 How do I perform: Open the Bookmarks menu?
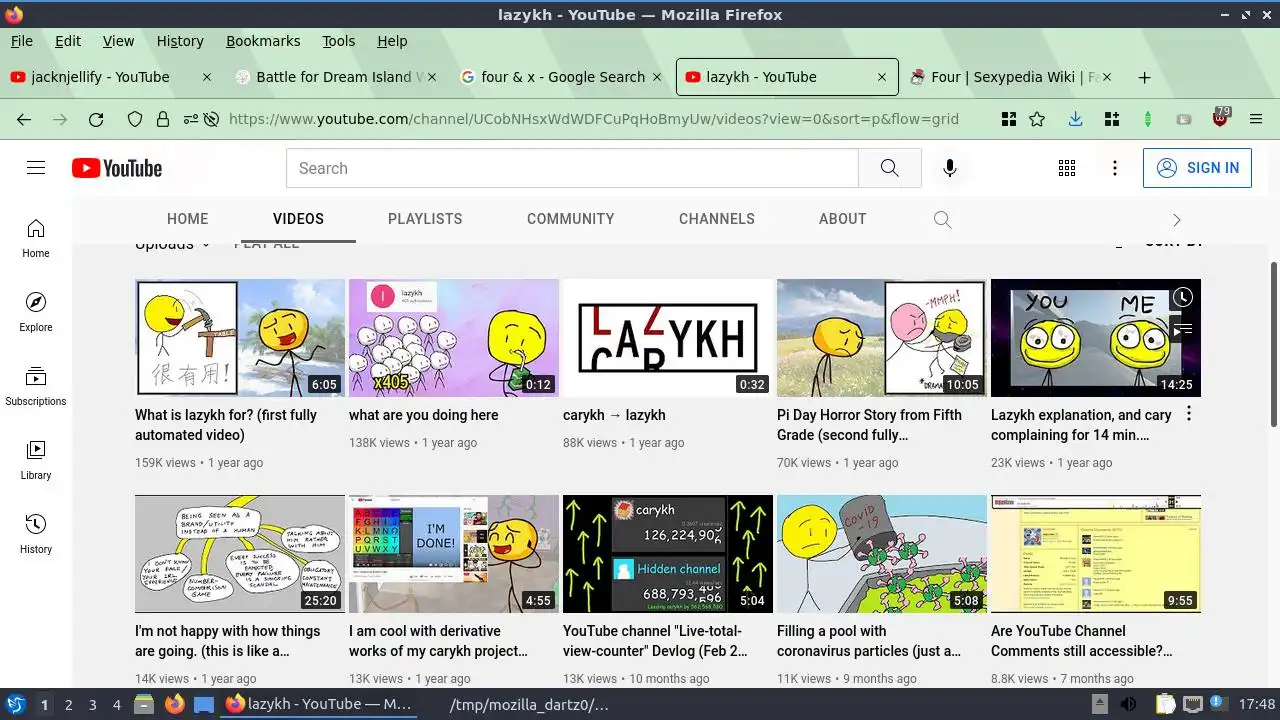pos(263,41)
